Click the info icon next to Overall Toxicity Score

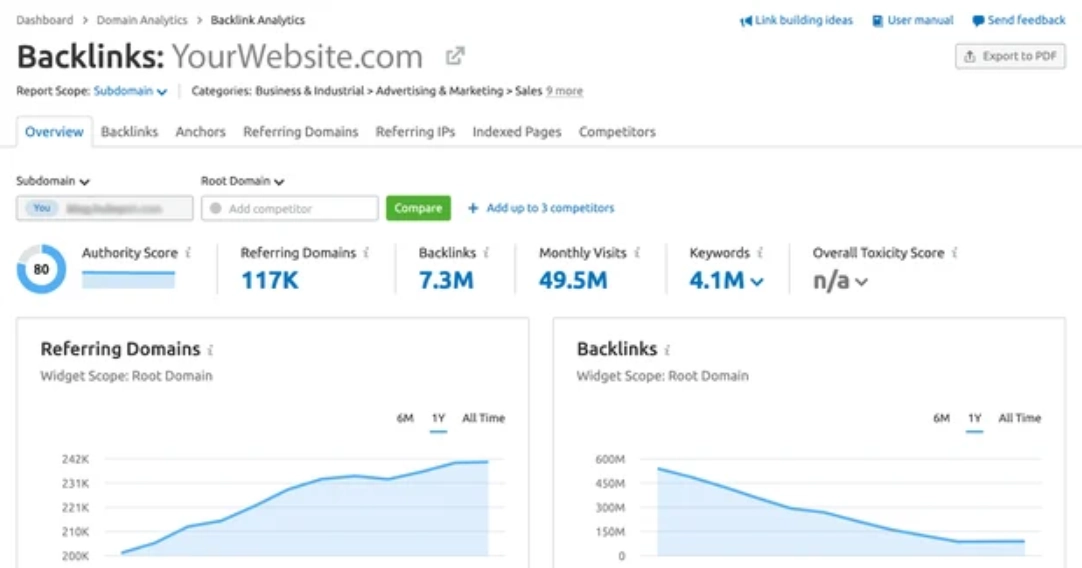point(955,254)
